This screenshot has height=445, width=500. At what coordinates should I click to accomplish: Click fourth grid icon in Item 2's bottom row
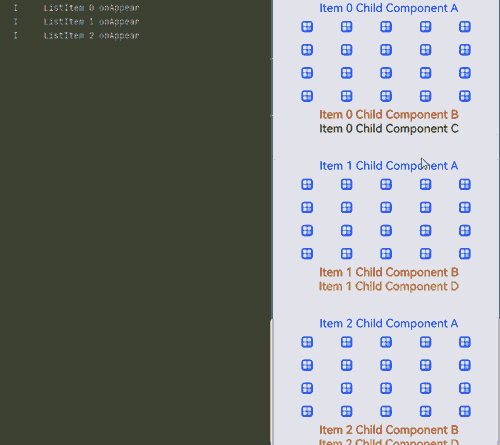[425, 412]
